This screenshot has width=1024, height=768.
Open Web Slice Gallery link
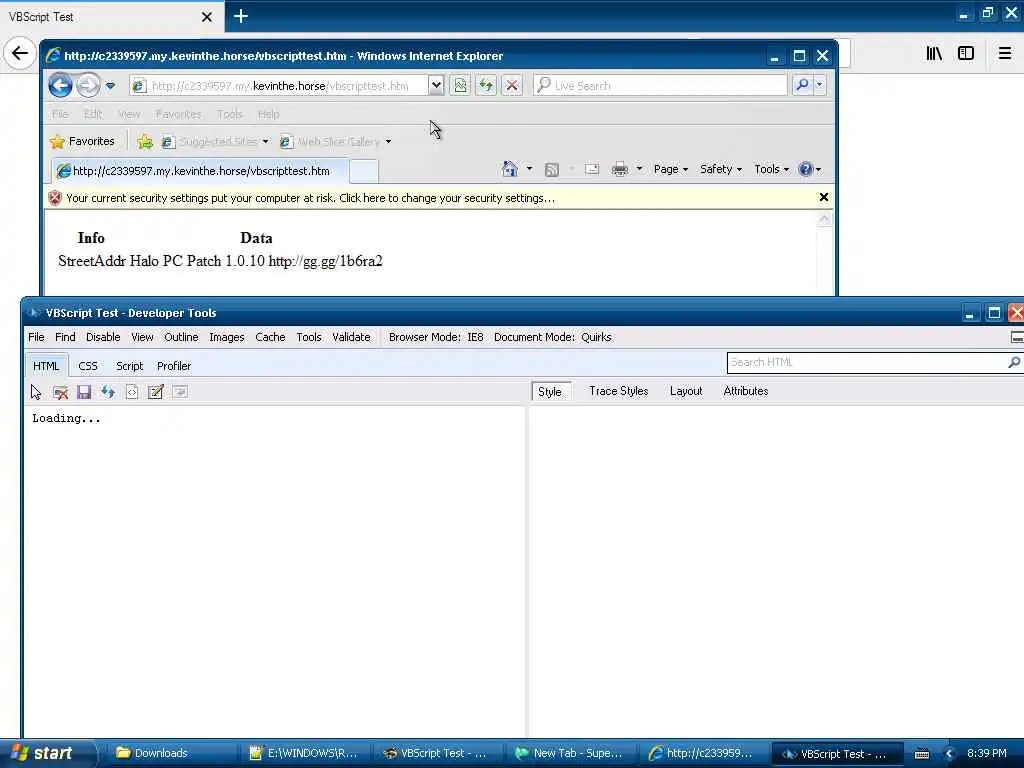[x=336, y=141]
